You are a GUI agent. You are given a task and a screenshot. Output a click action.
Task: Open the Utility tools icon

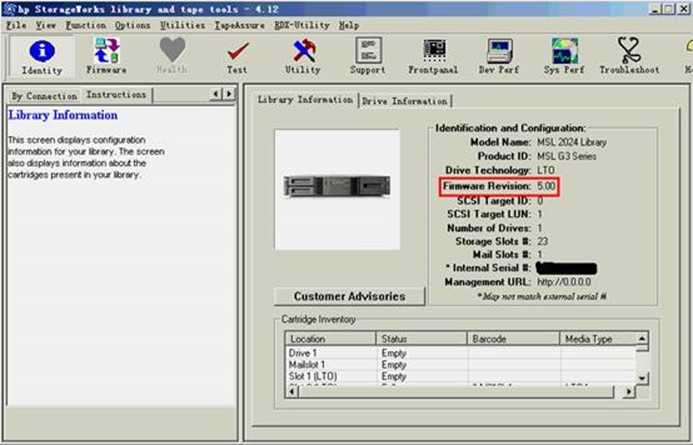click(x=303, y=57)
